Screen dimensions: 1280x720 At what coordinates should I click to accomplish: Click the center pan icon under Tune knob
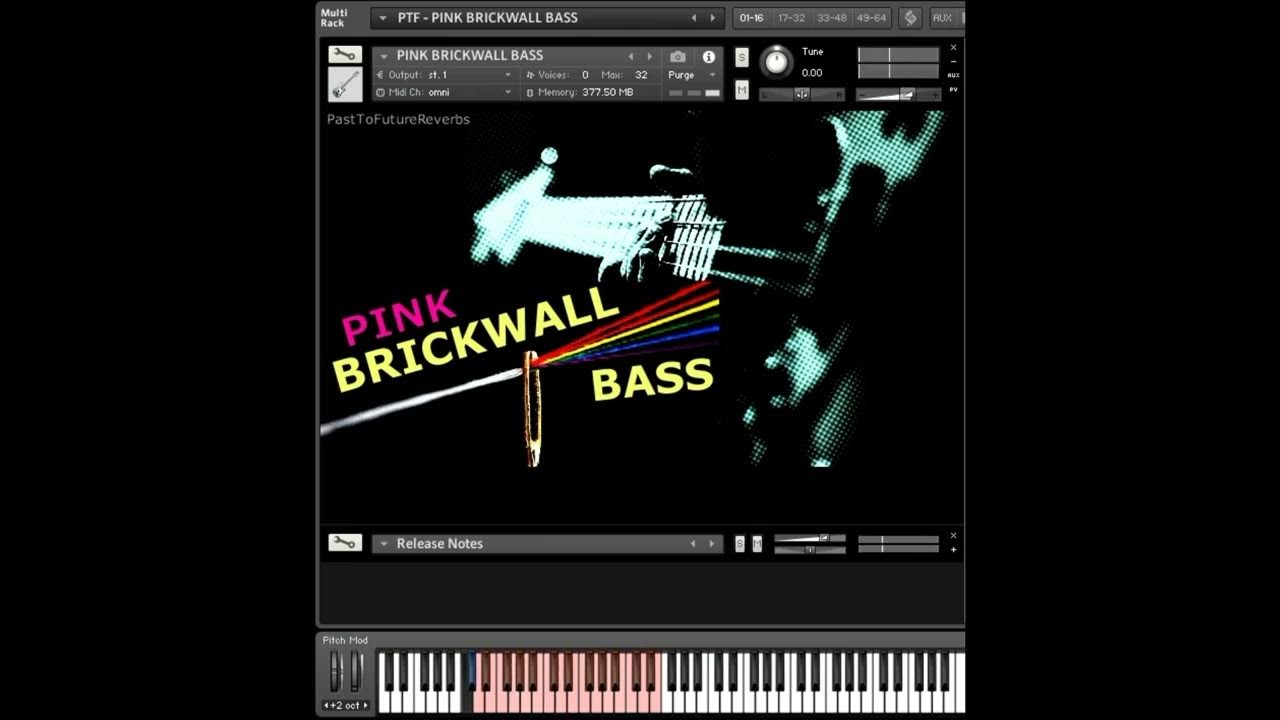tap(801, 95)
